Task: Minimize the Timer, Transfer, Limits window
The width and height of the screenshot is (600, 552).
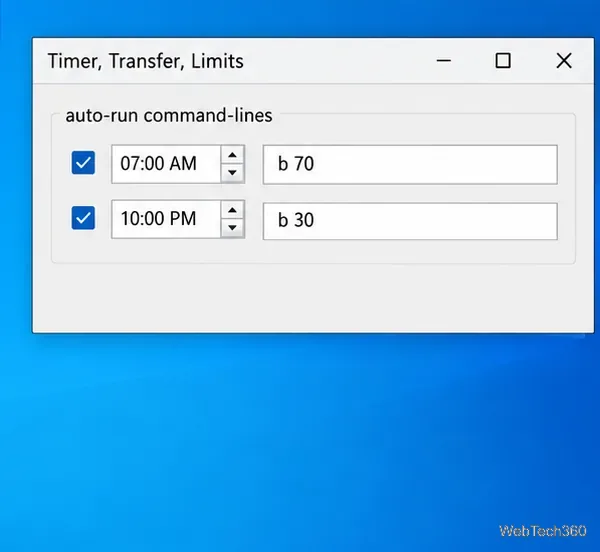Action: pyautogui.click(x=443, y=60)
